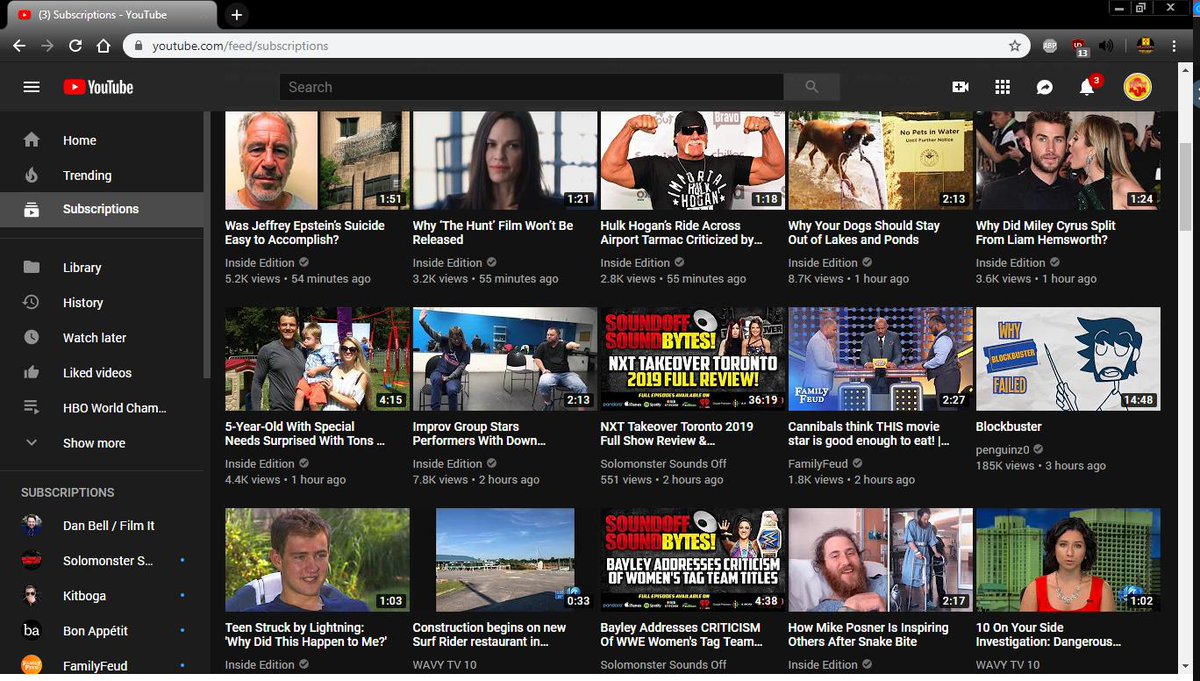
Task: Open Mike Posner snake bite thumbnail
Action: point(880,560)
